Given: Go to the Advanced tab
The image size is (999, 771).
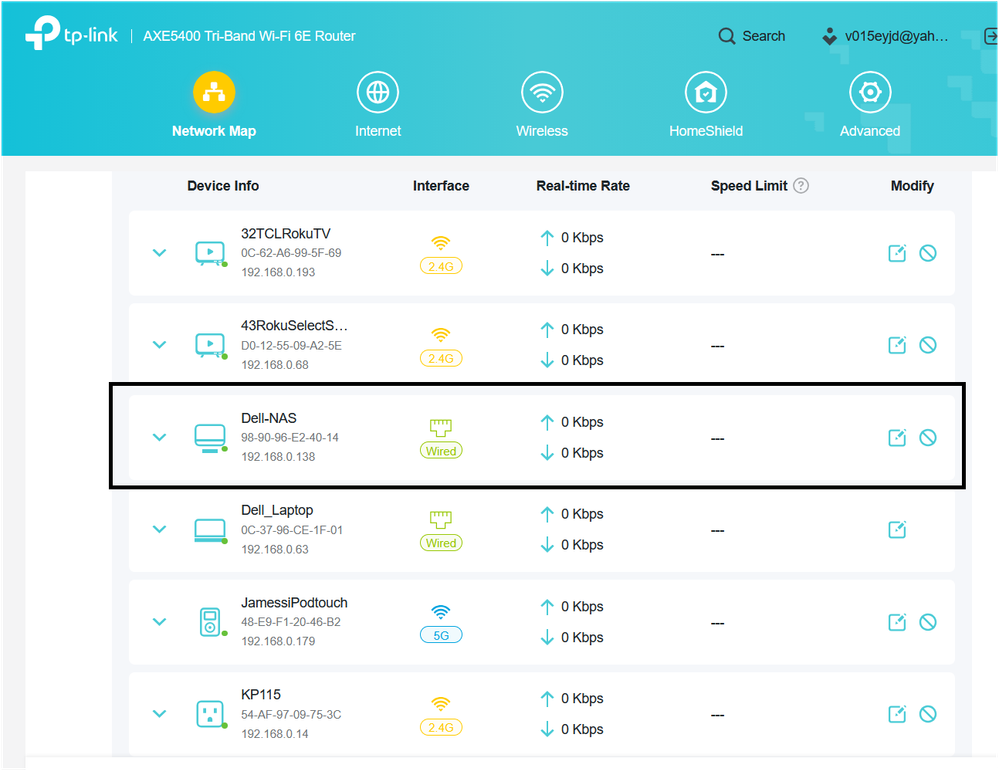Looking at the screenshot, I should click(x=870, y=105).
